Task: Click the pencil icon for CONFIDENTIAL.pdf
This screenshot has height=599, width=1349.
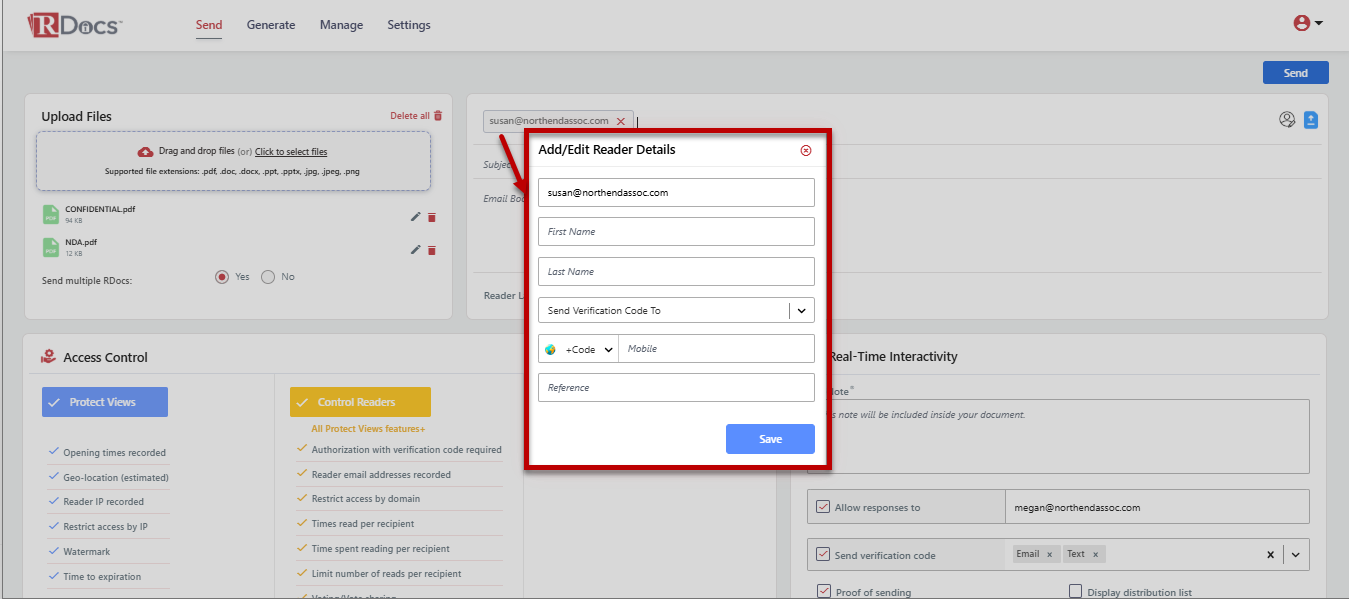Action: (416, 217)
